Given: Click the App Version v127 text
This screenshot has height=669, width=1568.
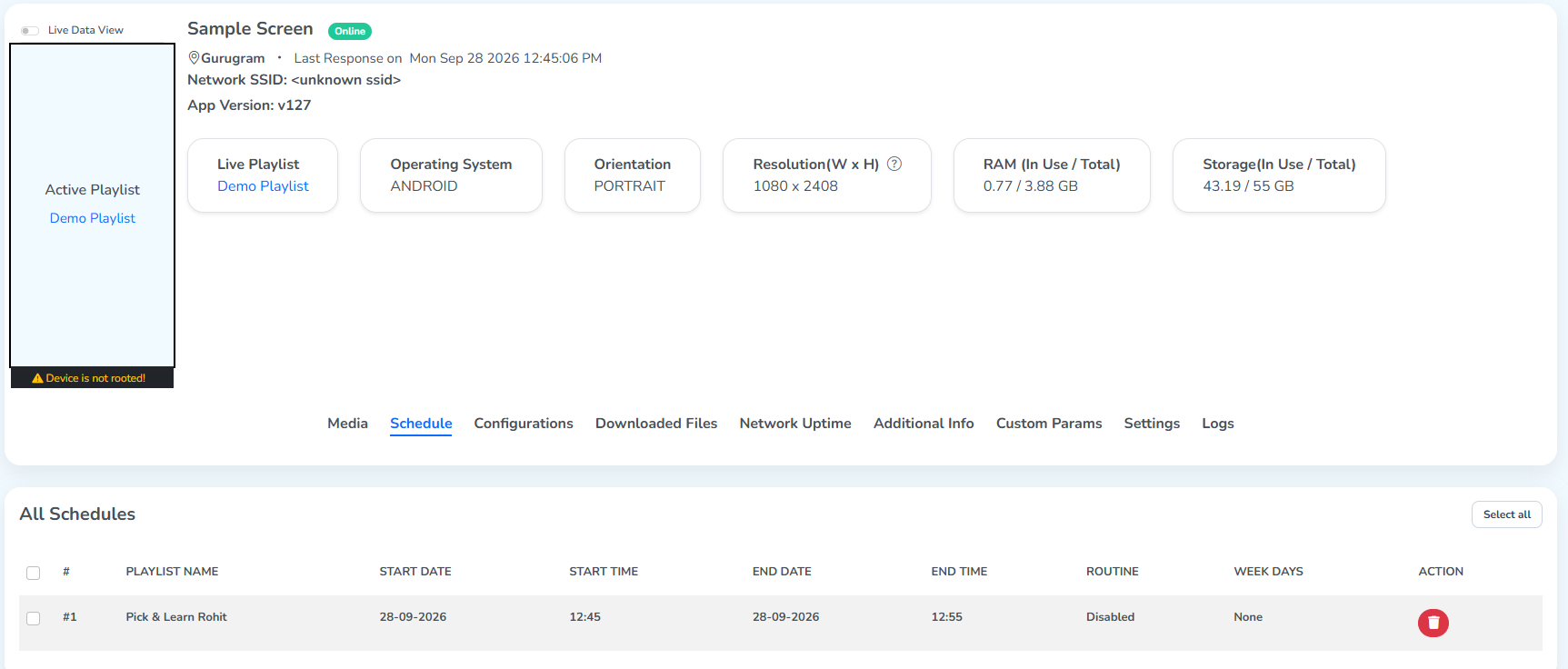Looking at the screenshot, I should point(249,105).
